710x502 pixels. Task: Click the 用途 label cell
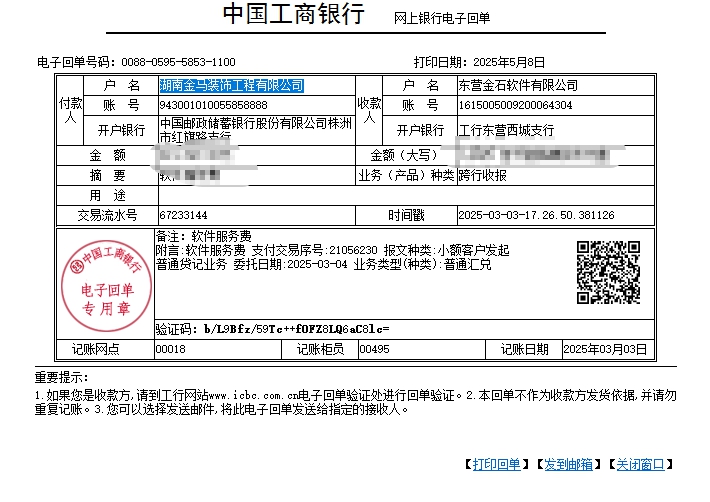click(107, 195)
